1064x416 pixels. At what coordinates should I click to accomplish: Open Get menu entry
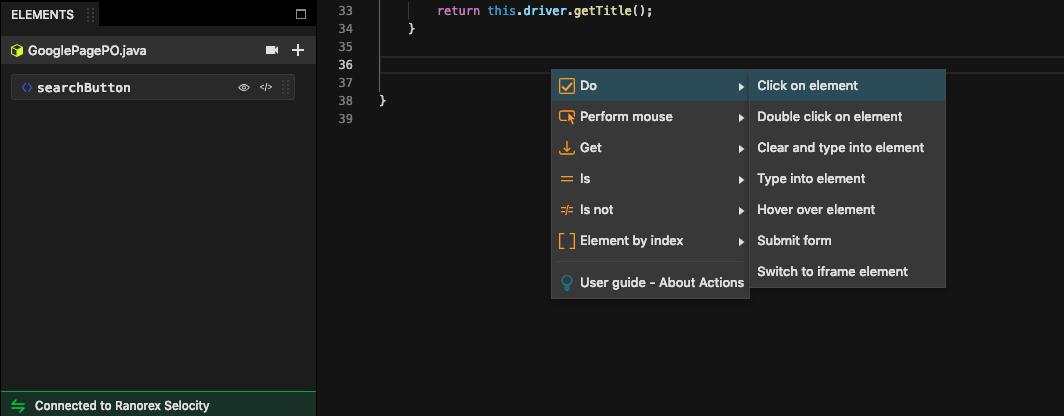pyautogui.click(x=650, y=147)
